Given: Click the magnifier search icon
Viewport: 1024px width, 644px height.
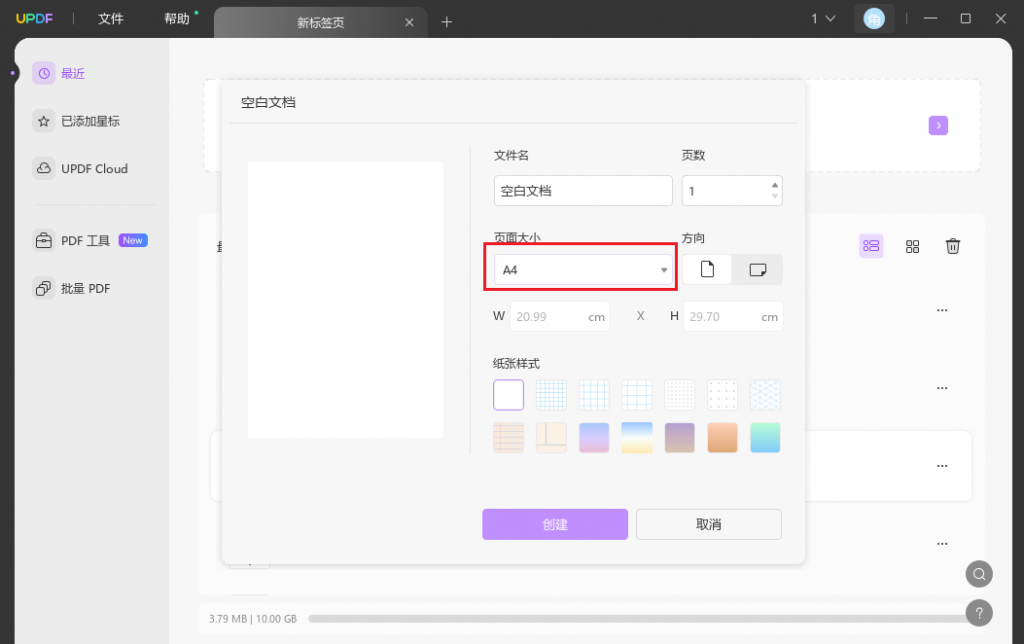Looking at the screenshot, I should 979,574.
